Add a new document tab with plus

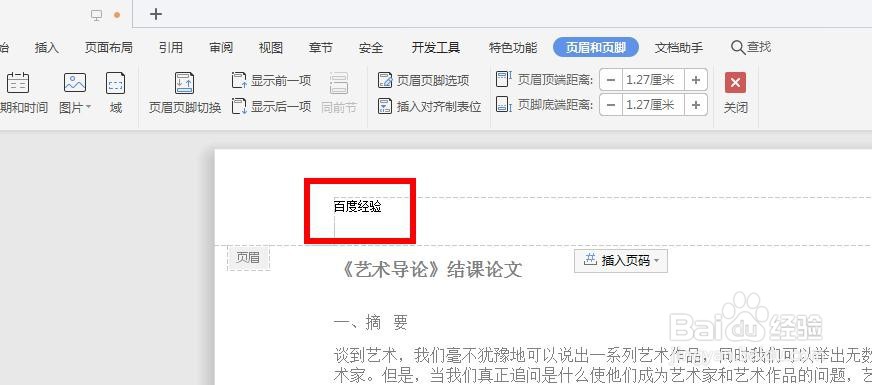[x=156, y=14]
